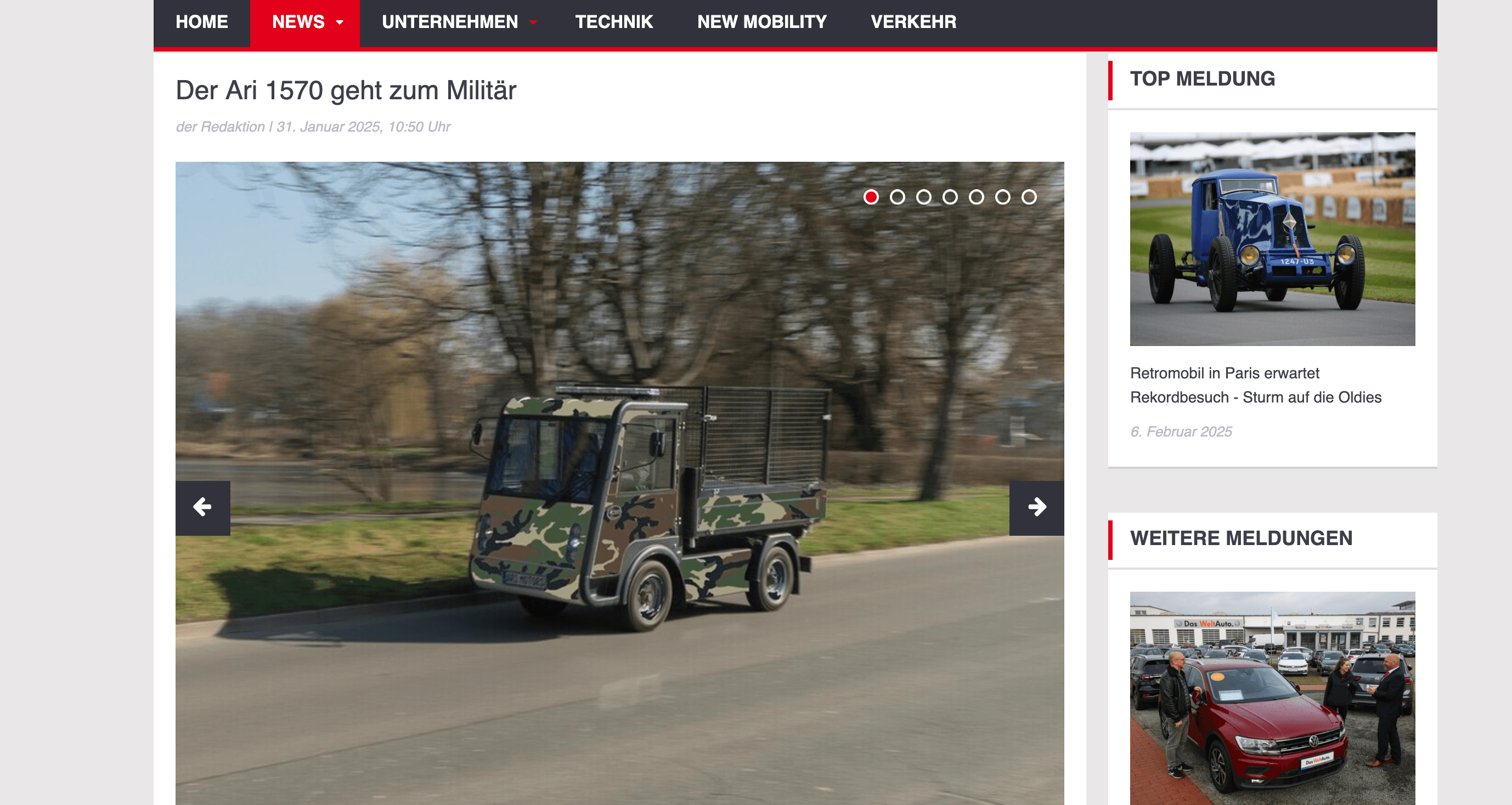Expand the NEWS dropdown arrow
The width and height of the screenshot is (1512, 805).
(340, 22)
